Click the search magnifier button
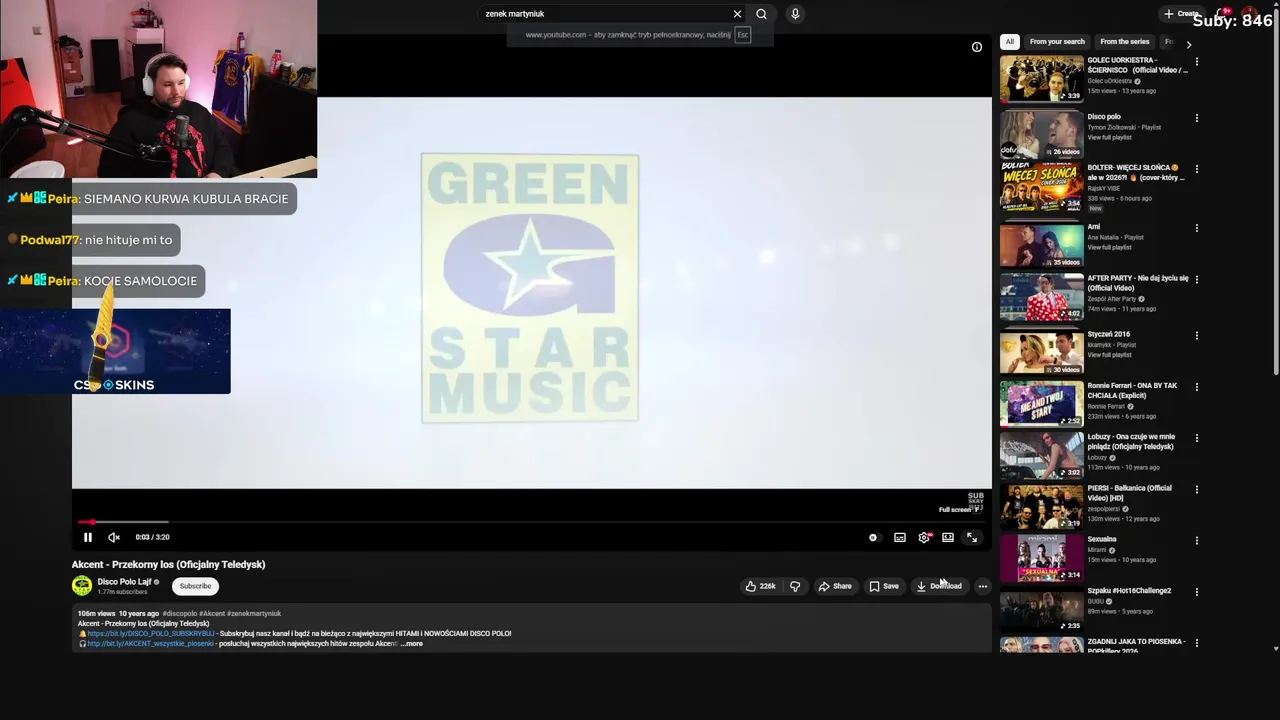 [x=761, y=14]
